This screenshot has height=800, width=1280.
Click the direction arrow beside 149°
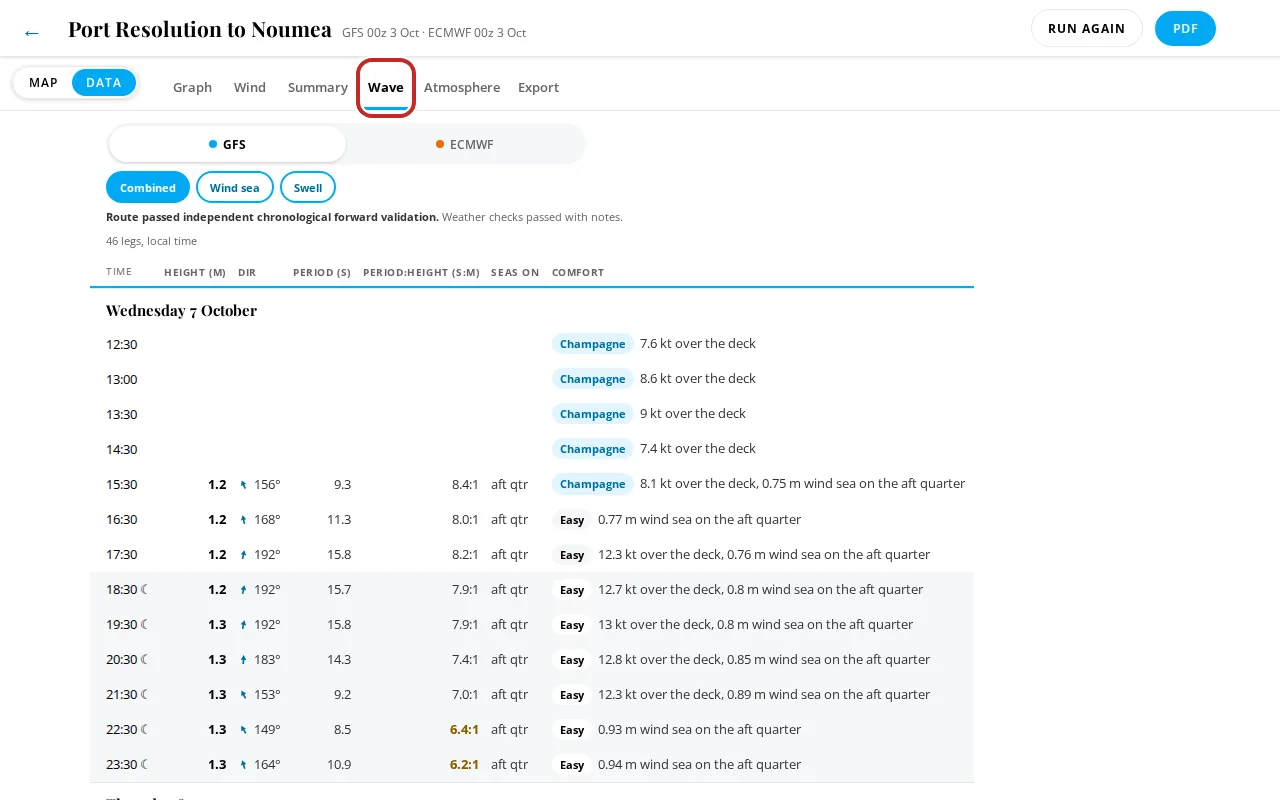243,730
